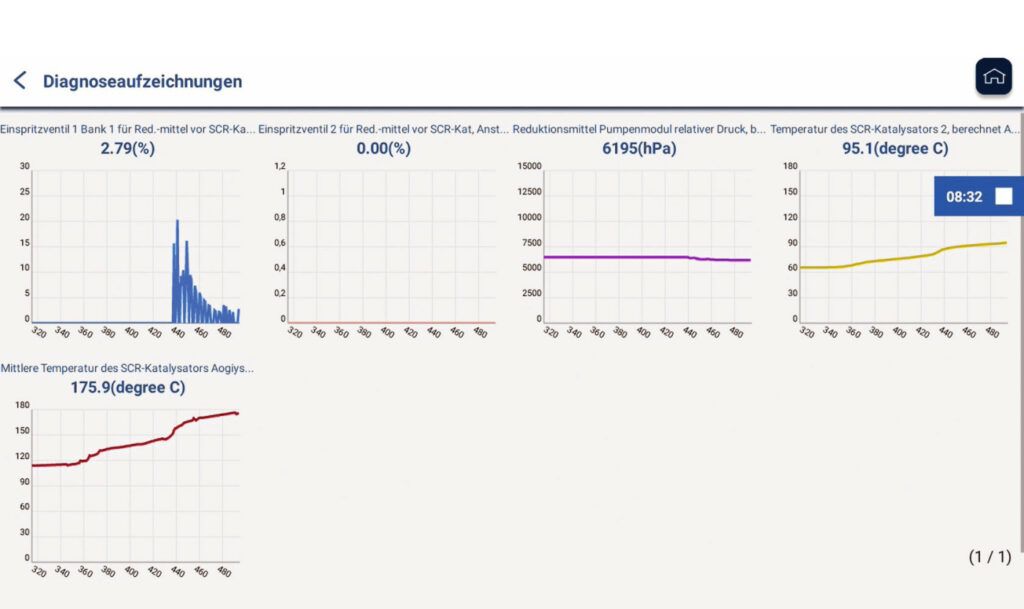
Task: Stop recording with the white square icon
Action: pos(1003,197)
